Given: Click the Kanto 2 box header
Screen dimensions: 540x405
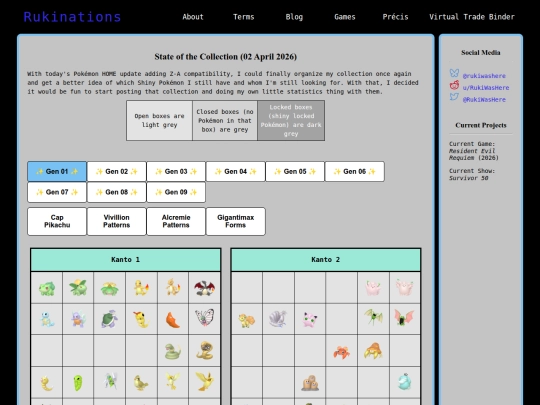Looking at the screenshot, I should pyautogui.click(x=326, y=260).
